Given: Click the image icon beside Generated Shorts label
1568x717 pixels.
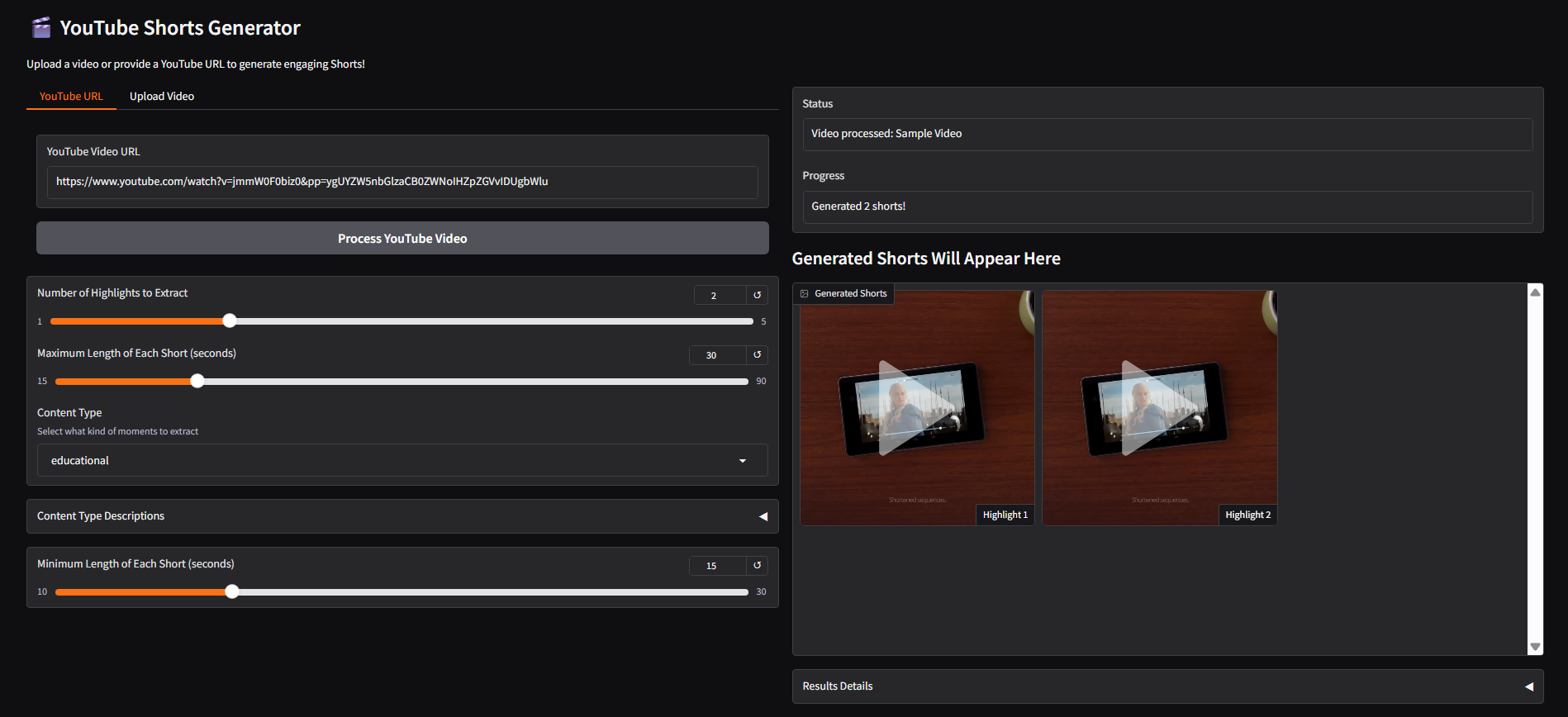Looking at the screenshot, I should 805,293.
